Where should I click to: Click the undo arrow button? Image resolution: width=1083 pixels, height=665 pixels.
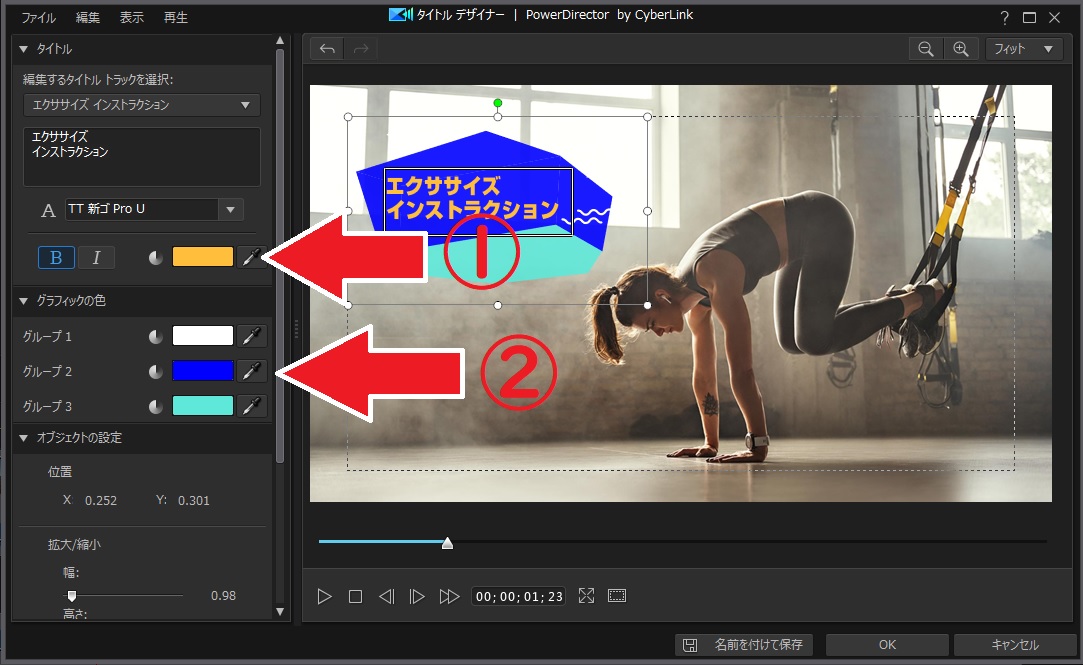tap(327, 49)
